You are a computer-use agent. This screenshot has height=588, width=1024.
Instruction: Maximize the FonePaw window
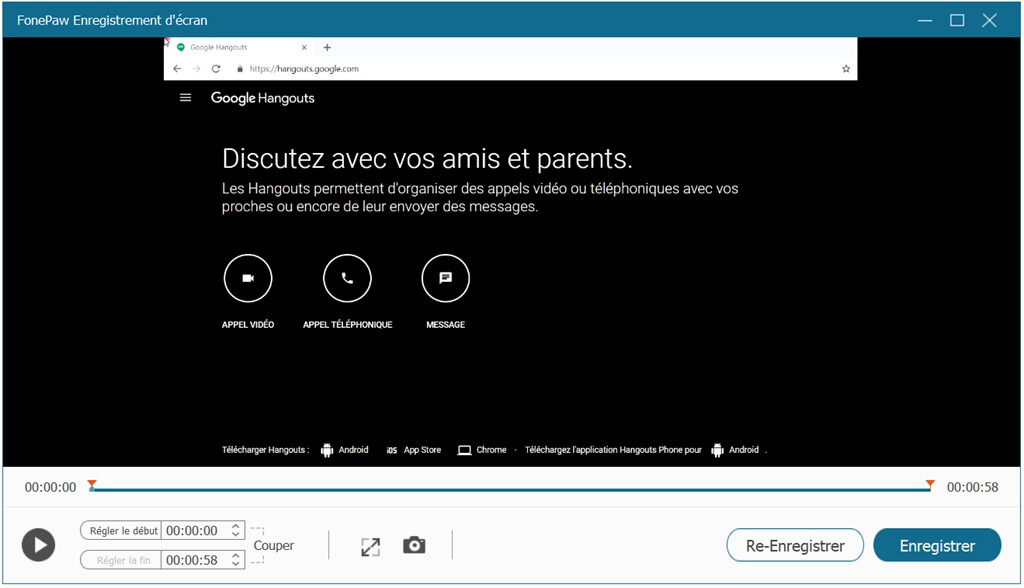point(957,20)
